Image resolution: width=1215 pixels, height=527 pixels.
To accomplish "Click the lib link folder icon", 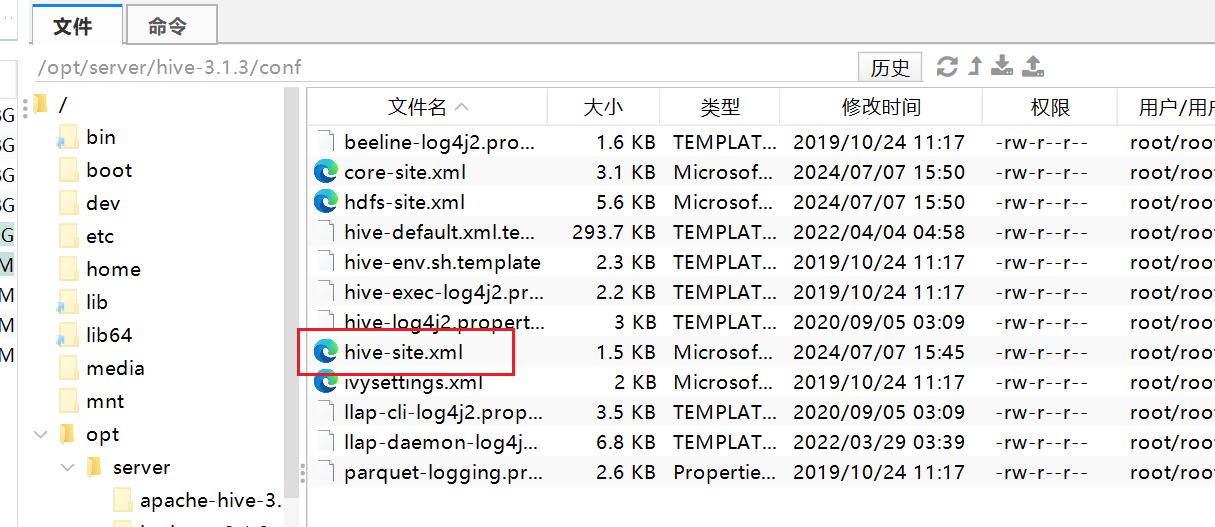I will [68, 303].
